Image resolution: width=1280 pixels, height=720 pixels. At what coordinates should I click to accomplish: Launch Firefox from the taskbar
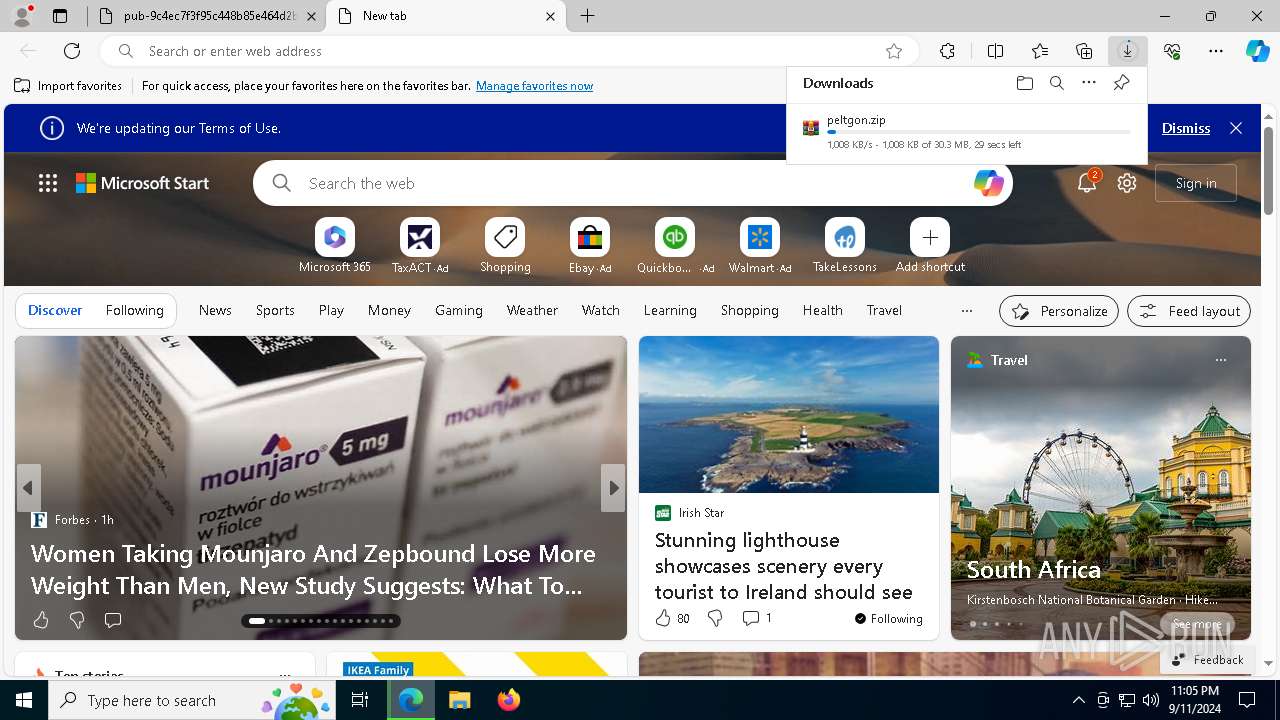pos(509,700)
